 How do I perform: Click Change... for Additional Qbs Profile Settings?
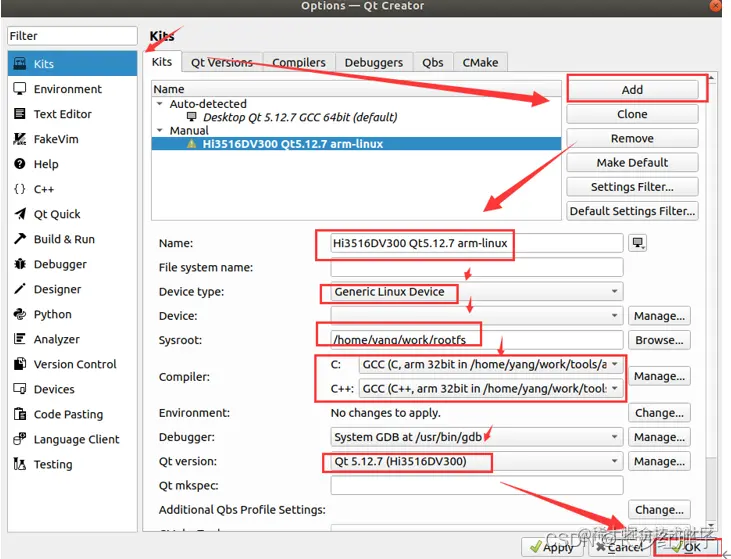tap(659, 510)
